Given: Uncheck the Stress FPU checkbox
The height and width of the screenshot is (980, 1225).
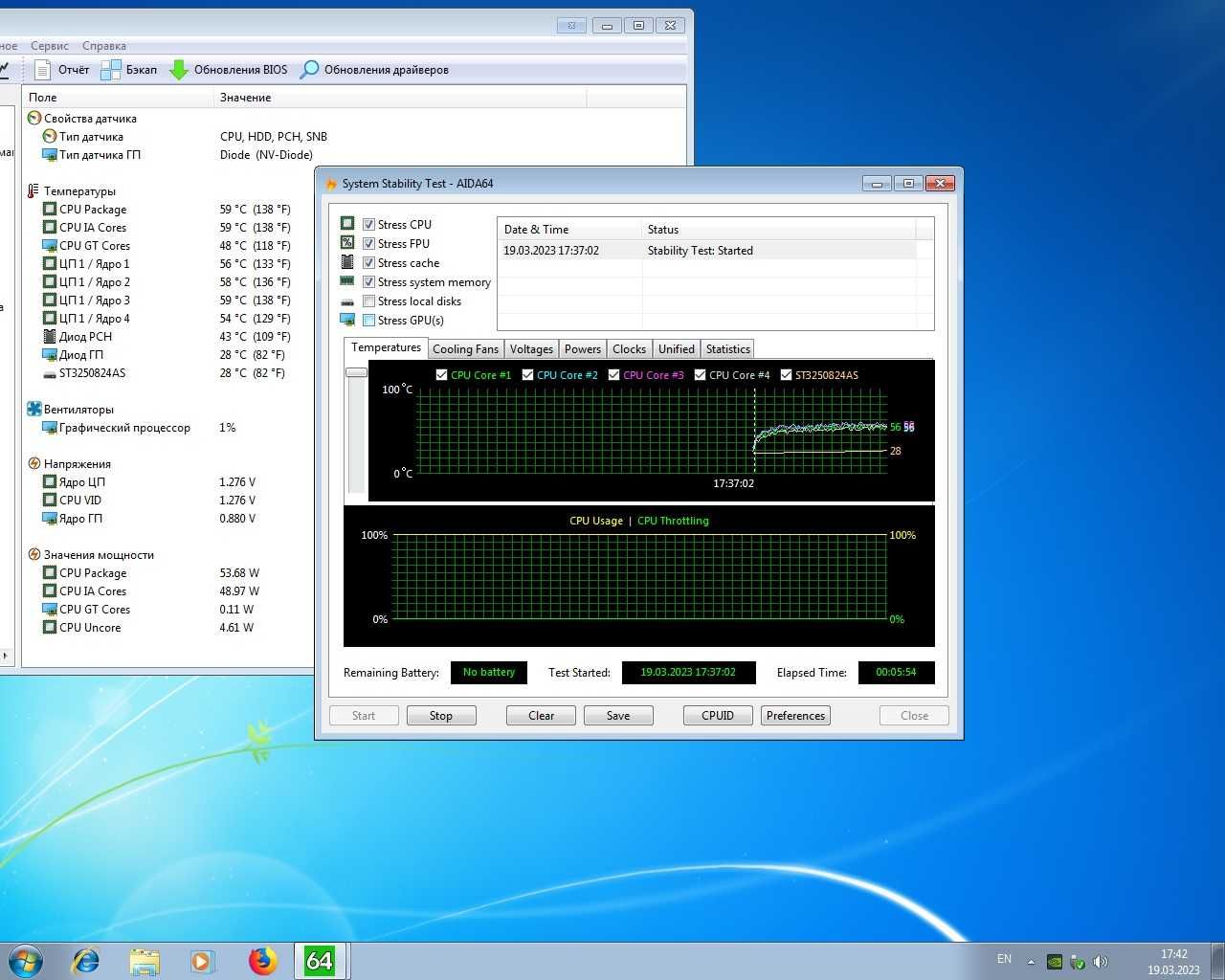Looking at the screenshot, I should (368, 244).
